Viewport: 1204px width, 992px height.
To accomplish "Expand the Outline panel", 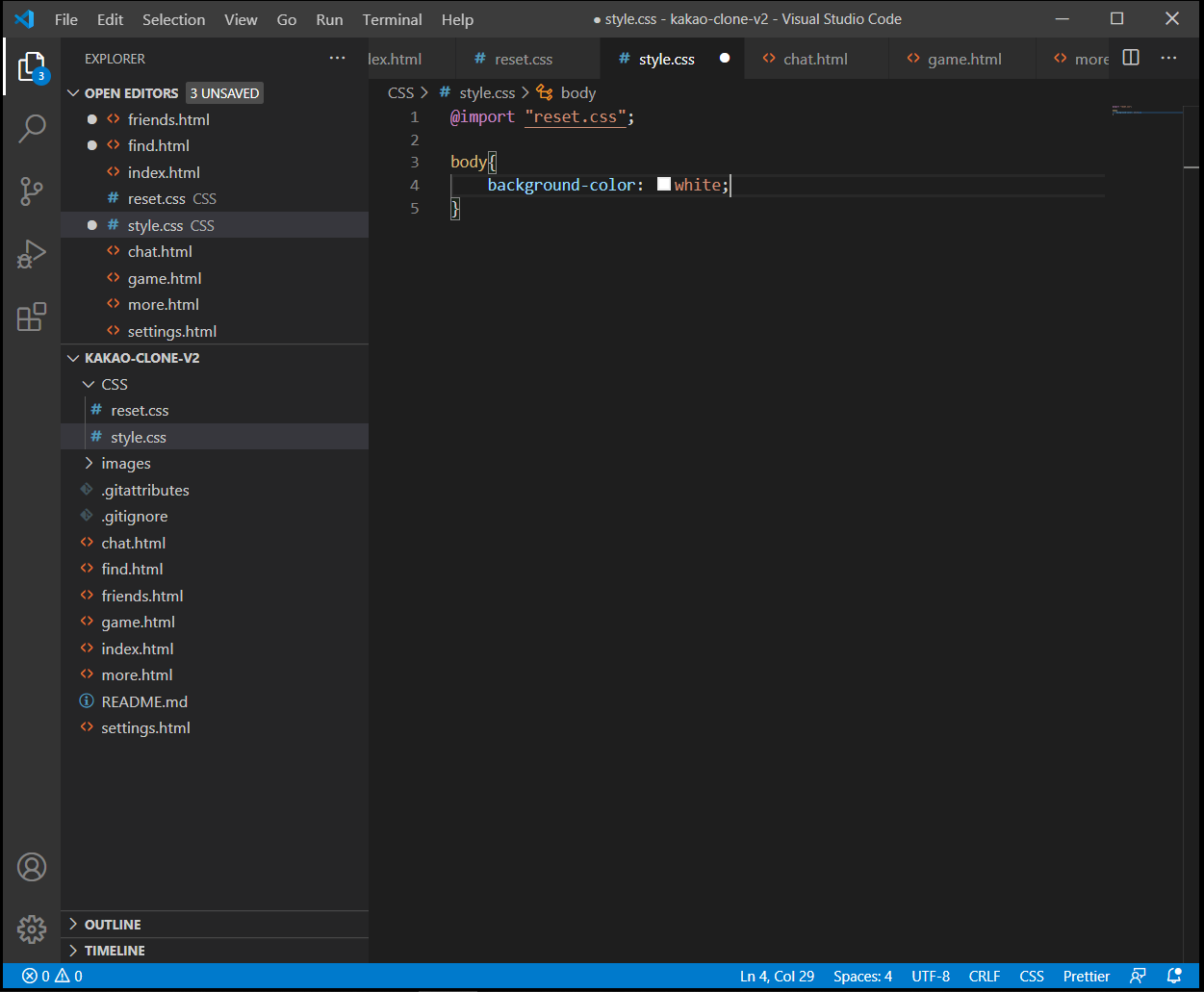I will click(x=73, y=925).
